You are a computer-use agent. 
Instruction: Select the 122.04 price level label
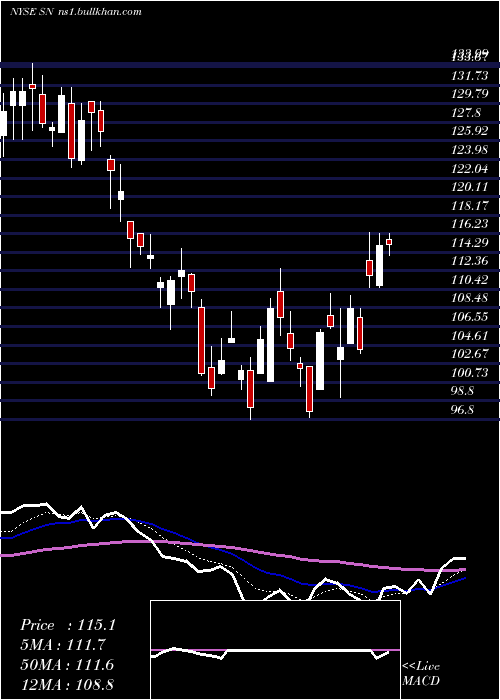(x=469, y=169)
